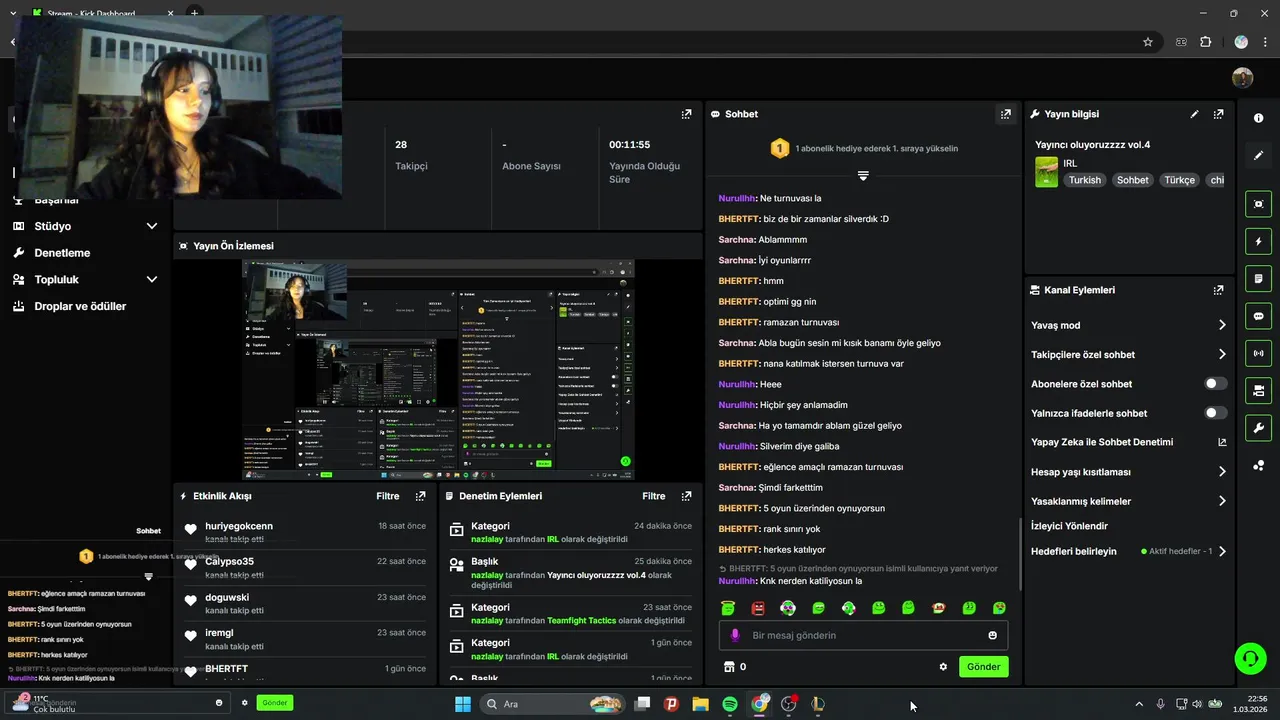Viewport: 1280px width, 720px height.
Task: Open Filtre in Etkinlik Akışı panel
Action: click(x=387, y=496)
